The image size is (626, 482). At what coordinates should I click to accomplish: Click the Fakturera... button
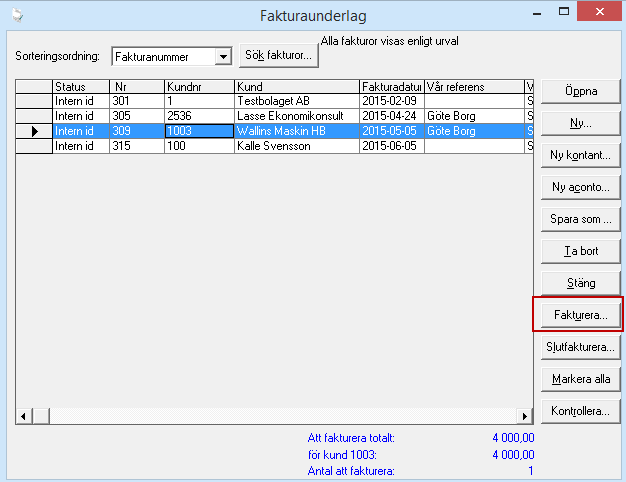[x=580, y=315]
